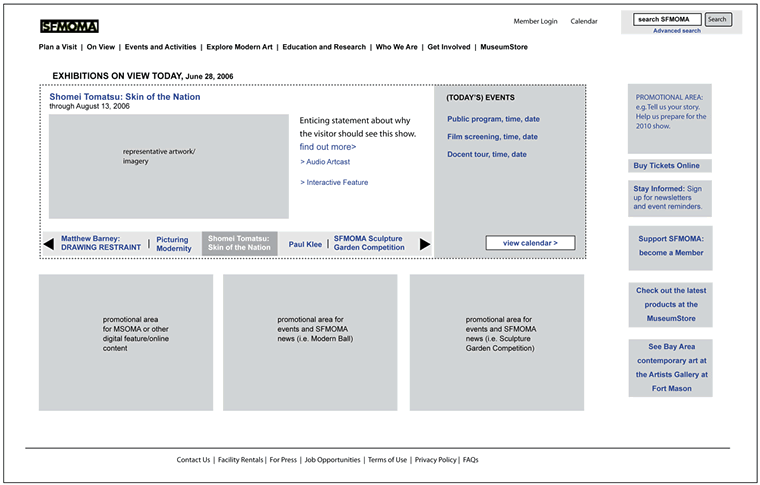Click the left arrow in exhibition carousel

[48, 244]
